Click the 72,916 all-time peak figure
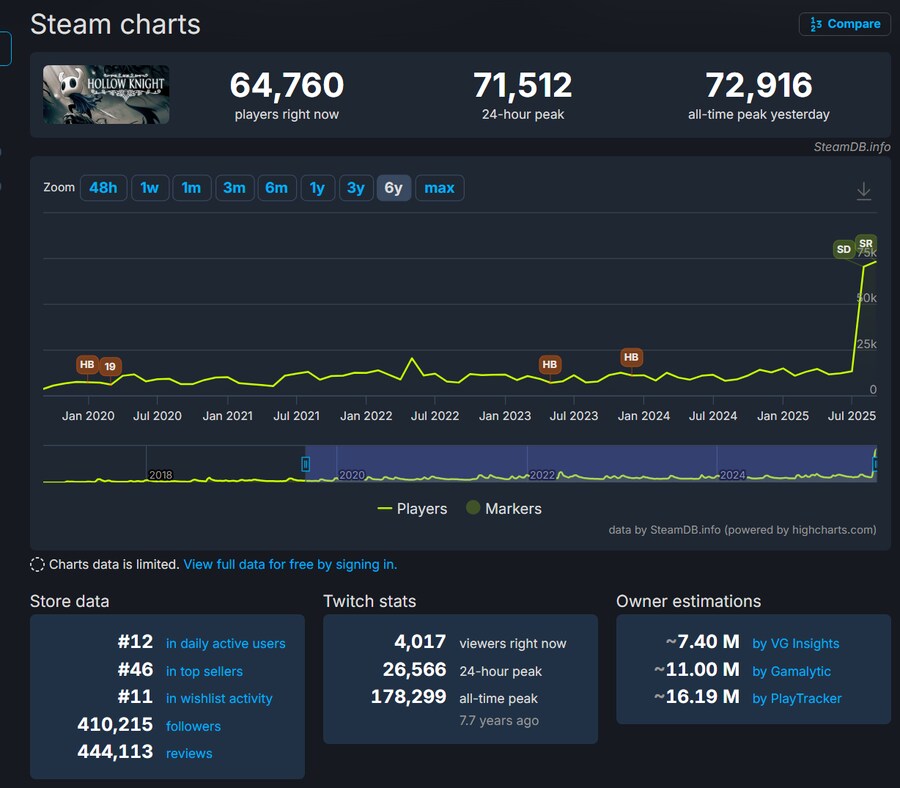This screenshot has width=900, height=788. (759, 85)
